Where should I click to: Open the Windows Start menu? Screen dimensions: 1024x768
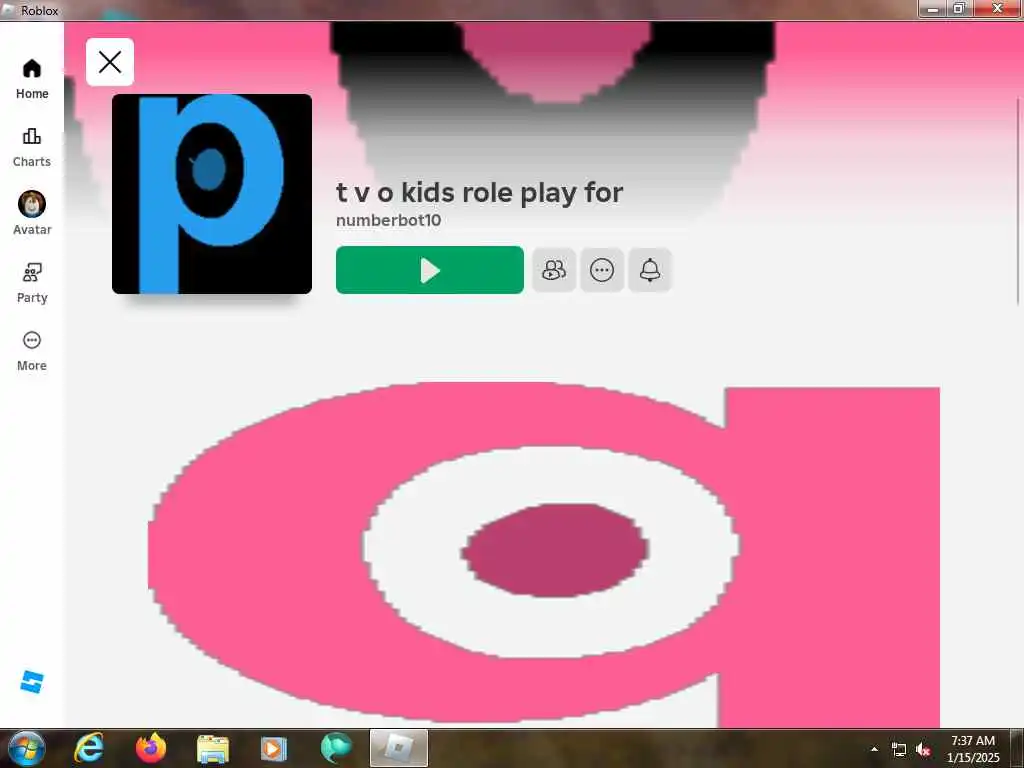click(x=26, y=748)
